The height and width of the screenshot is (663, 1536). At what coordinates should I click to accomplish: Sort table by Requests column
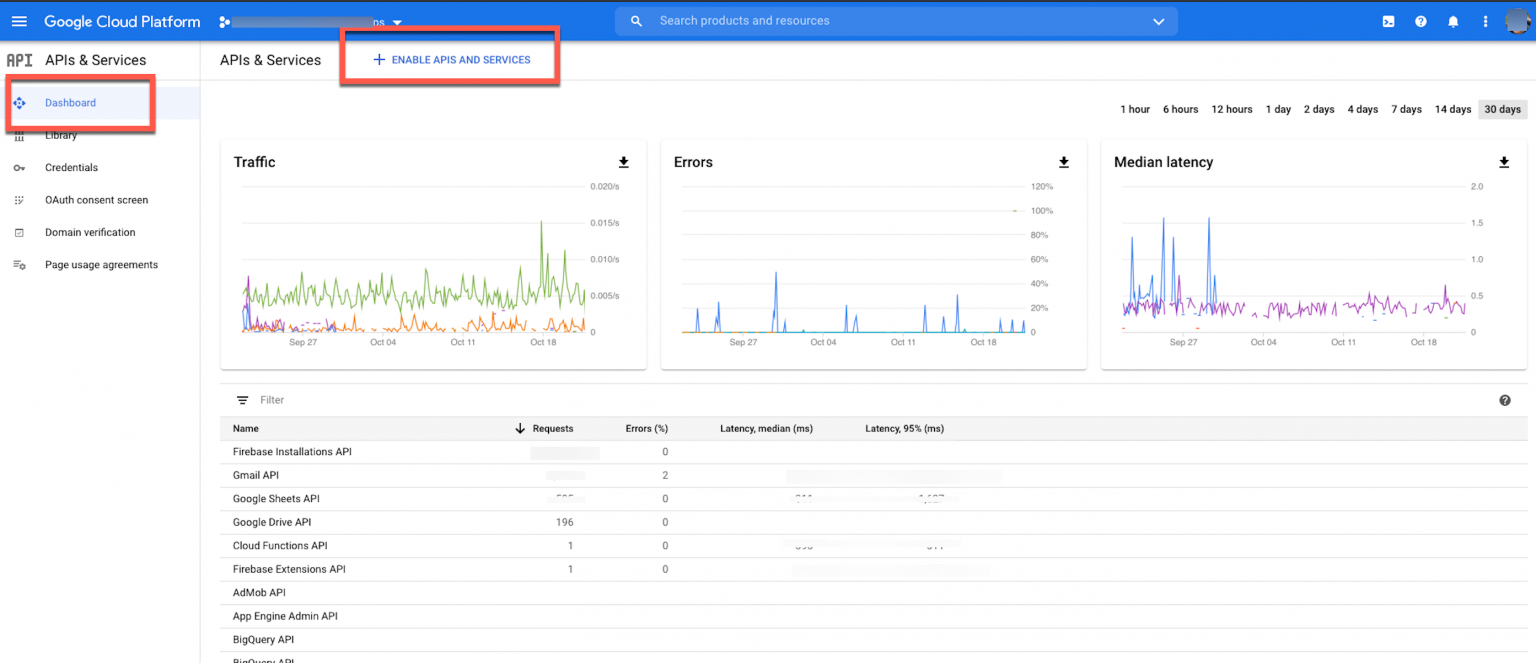point(552,428)
